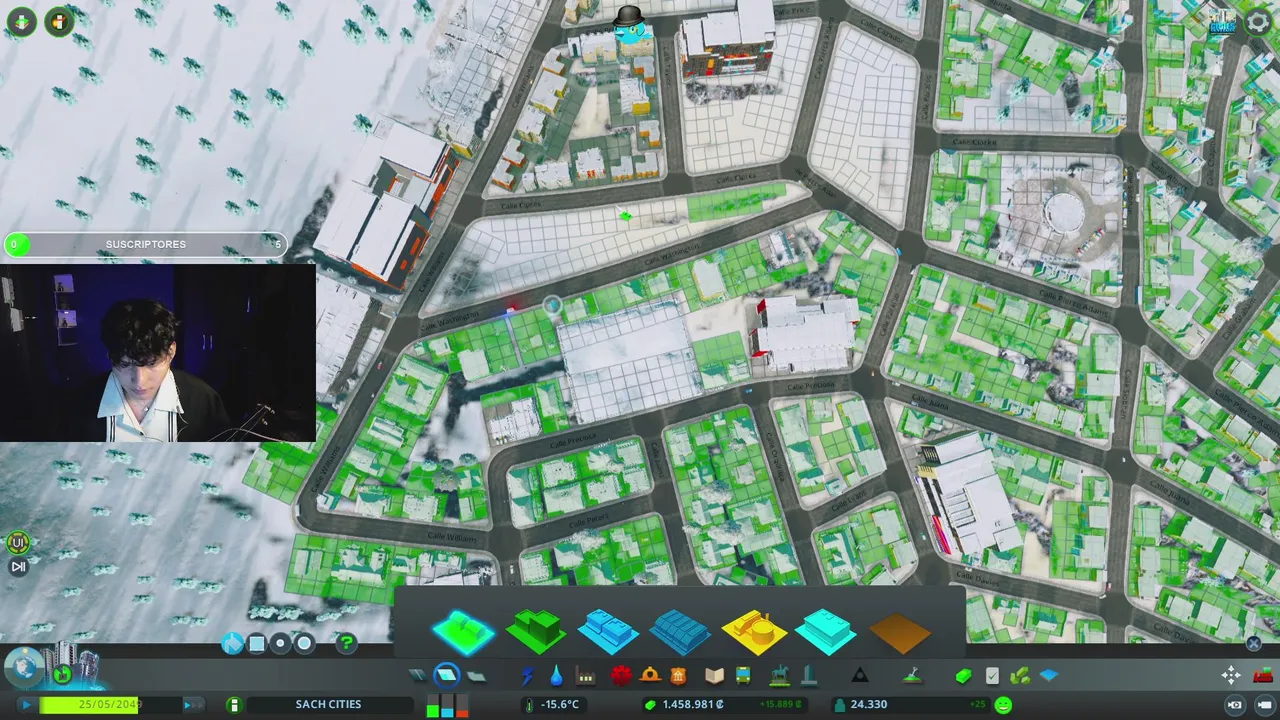Image resolution: width=1280 pixels, height=720 pixels.
Task: Open the Electricity menu
Action: coord(527,677)
